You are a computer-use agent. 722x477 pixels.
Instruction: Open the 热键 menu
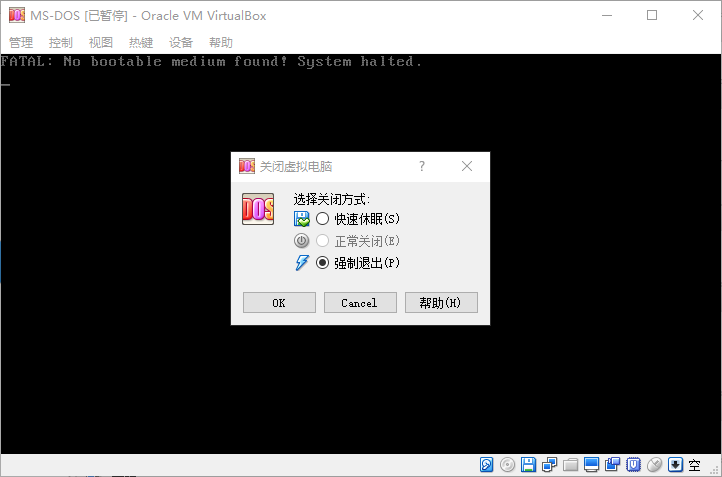[x=141, y=43]
